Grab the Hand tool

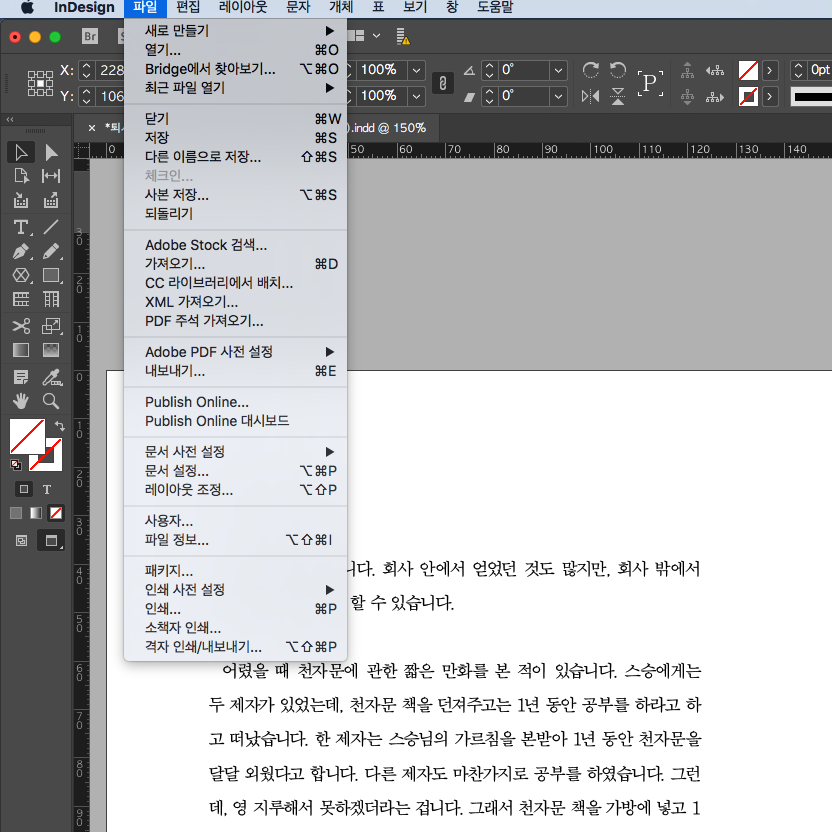pyautogui.click(x=21, y=401)
